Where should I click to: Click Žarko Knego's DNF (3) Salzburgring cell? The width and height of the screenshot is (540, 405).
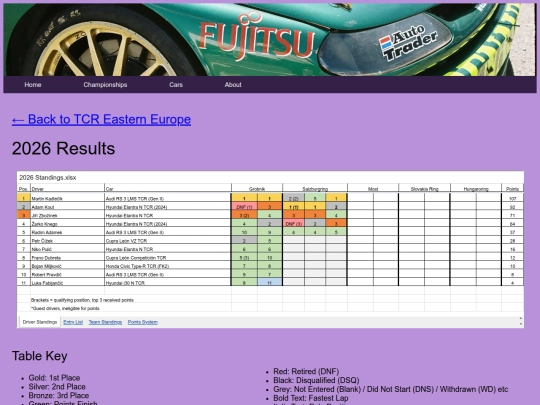coord(293,224)
